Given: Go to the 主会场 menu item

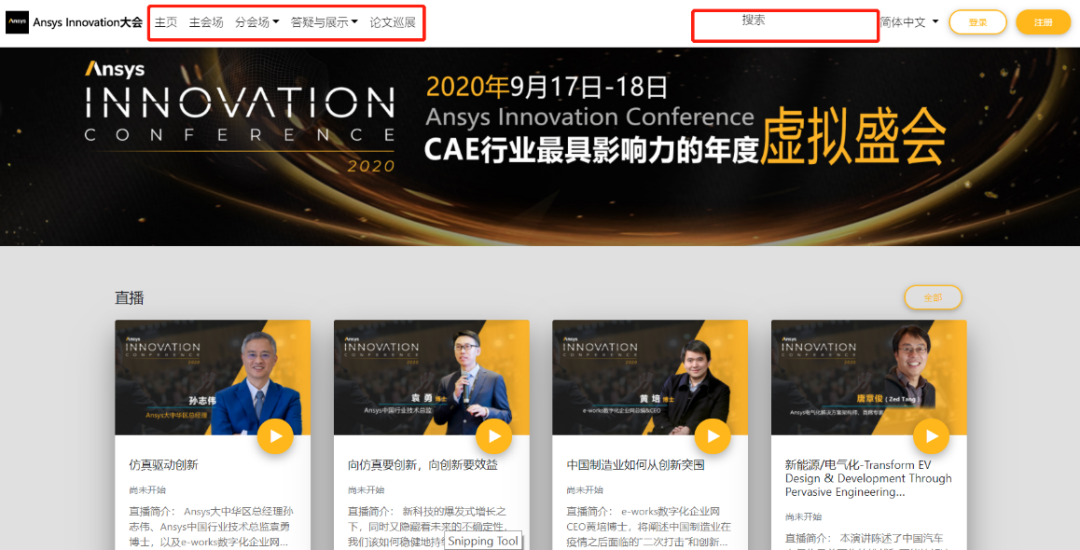Looking at the screenshot, I should pyautogui.click(x=206, y=22).
